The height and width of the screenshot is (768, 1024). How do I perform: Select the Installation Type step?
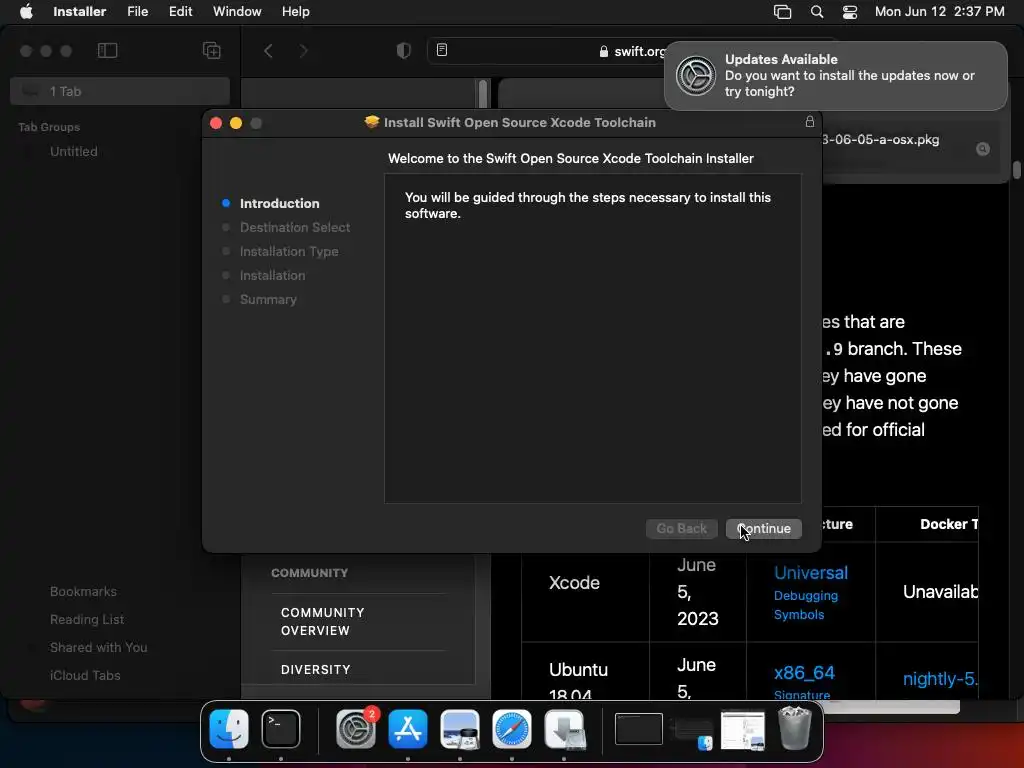click(x=289, y=251)
